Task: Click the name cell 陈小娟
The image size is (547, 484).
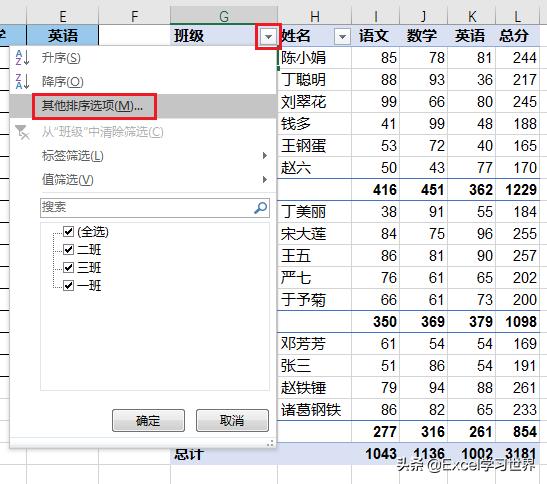Action: click(x=315, y=58)
